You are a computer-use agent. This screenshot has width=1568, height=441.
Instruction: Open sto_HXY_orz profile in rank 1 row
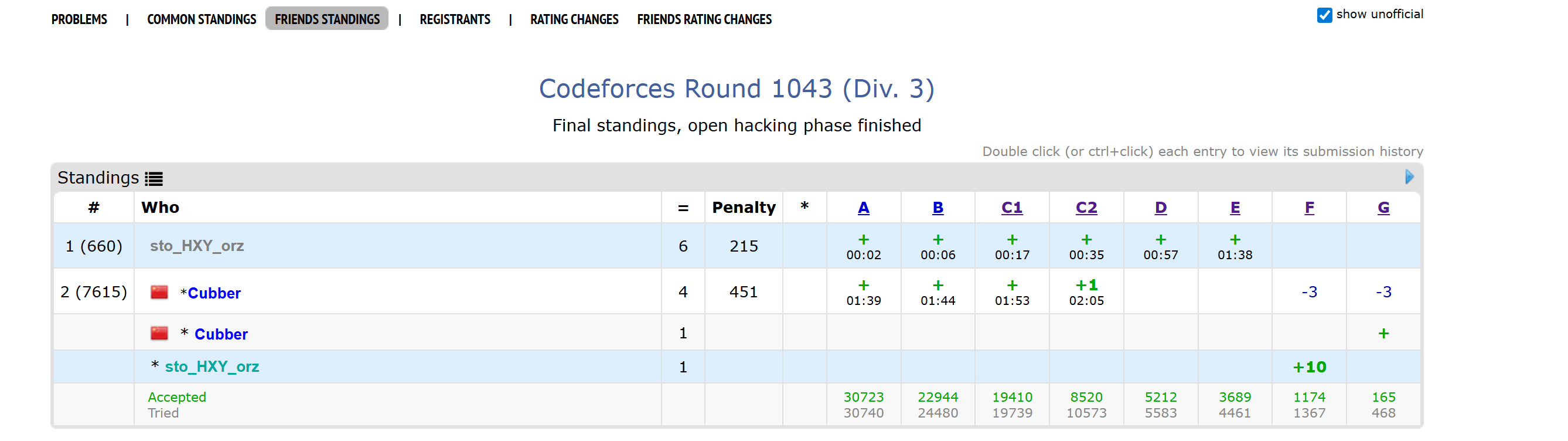197,246
